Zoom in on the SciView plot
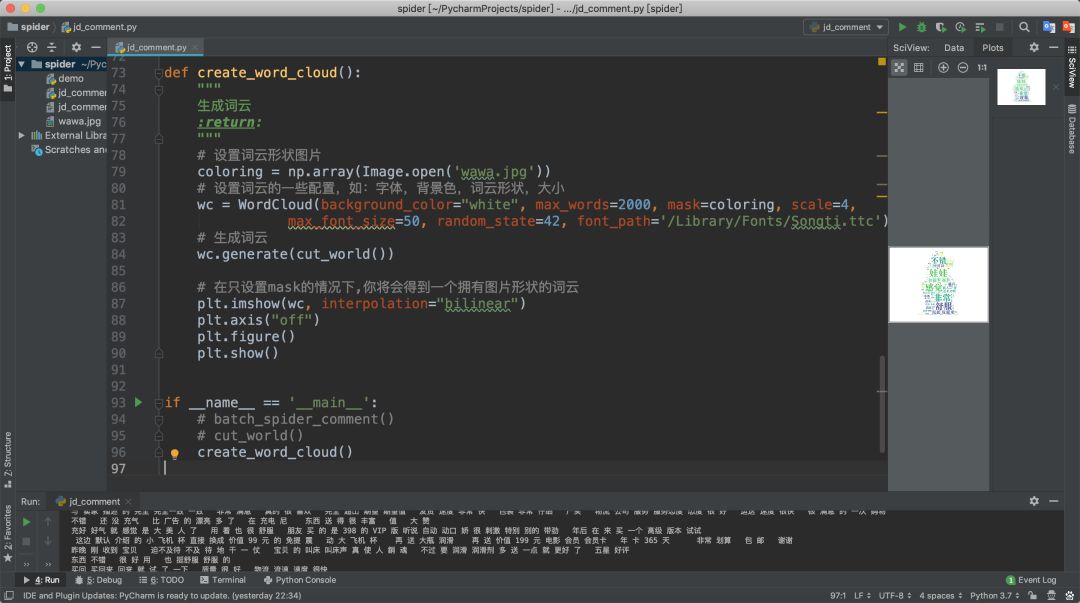This screenshot has height=603, width=1080. click(943, 67)
